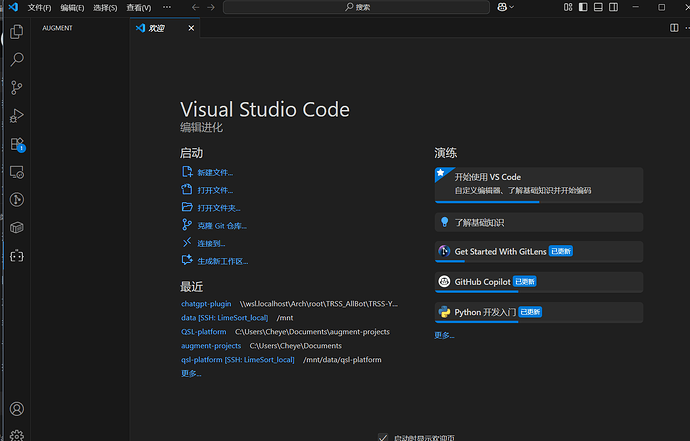Expand the overflow menu ellipsis in menu bar
690x441 pixels.
pos(167,7)
